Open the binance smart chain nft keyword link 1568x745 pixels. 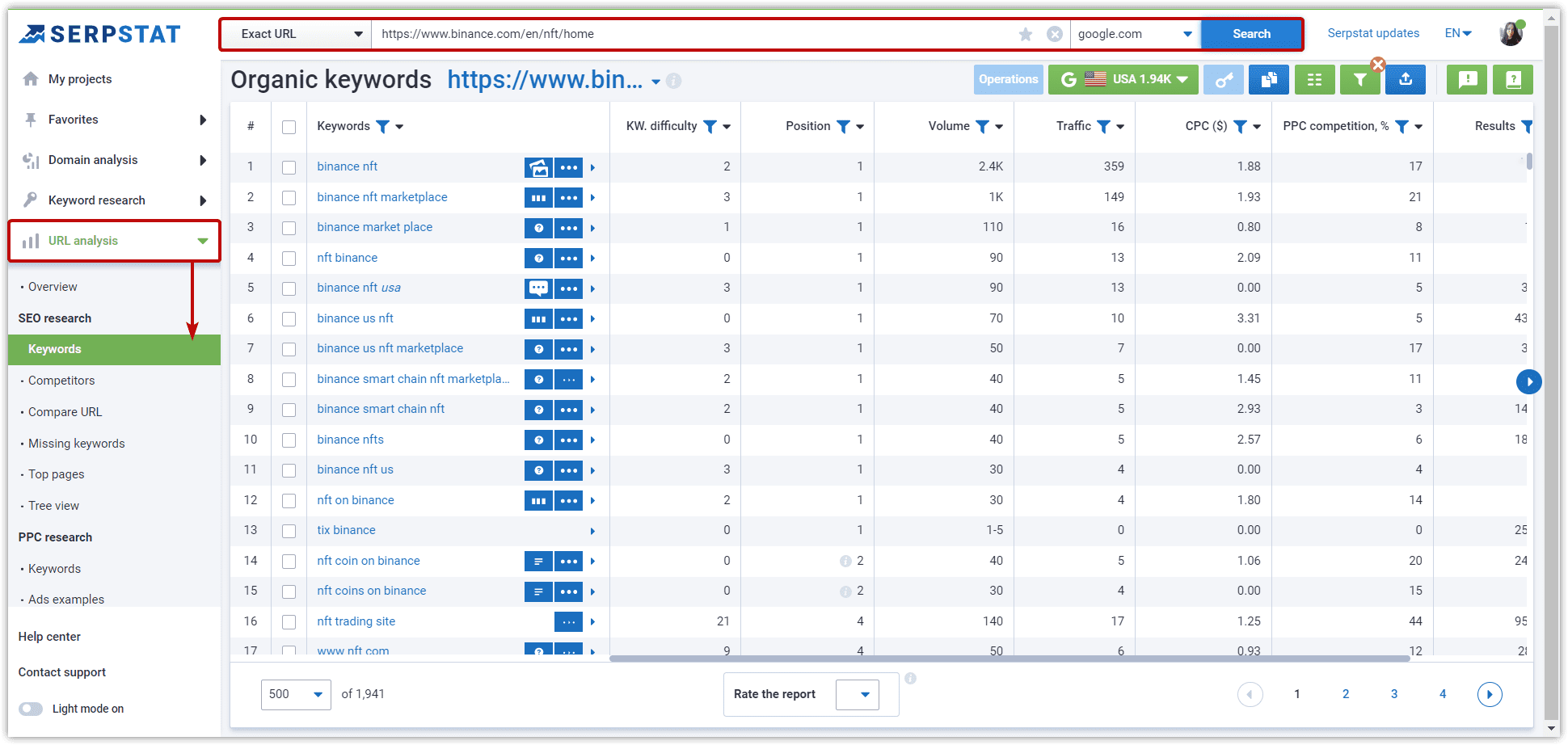[381, 409]
